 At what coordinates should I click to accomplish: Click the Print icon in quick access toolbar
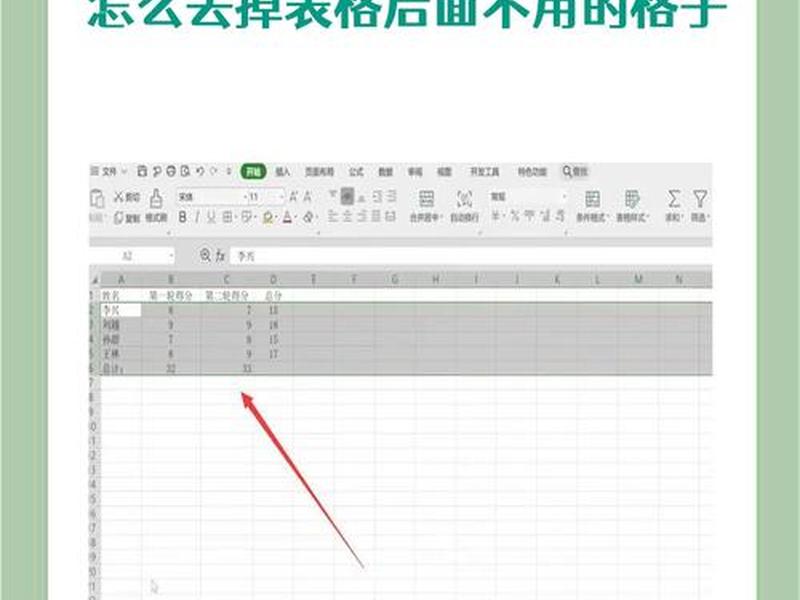tap(171, 171)
